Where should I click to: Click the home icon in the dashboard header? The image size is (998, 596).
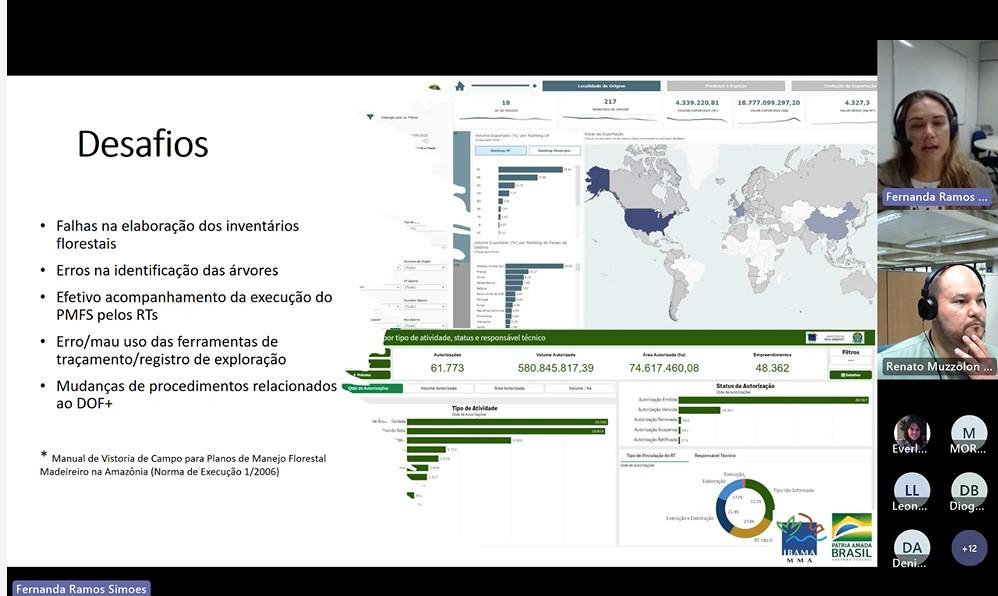tap(460, 86)
